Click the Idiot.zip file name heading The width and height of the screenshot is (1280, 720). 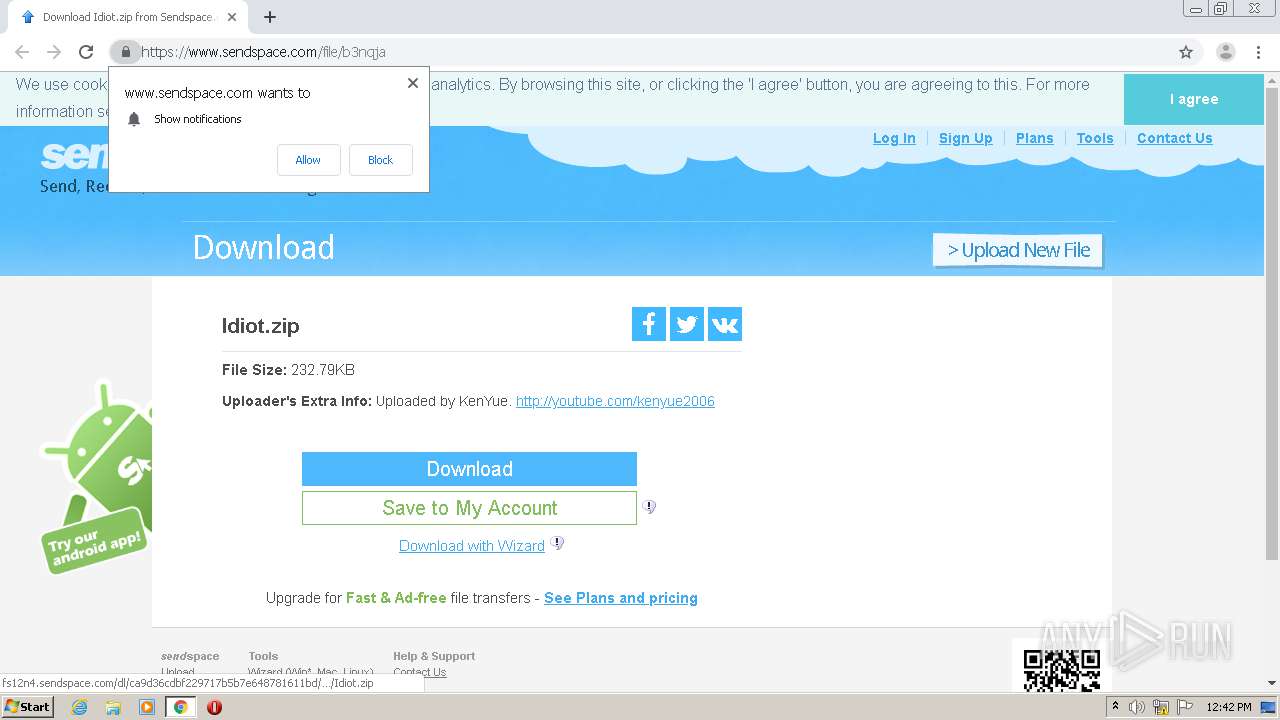point(260,325)
